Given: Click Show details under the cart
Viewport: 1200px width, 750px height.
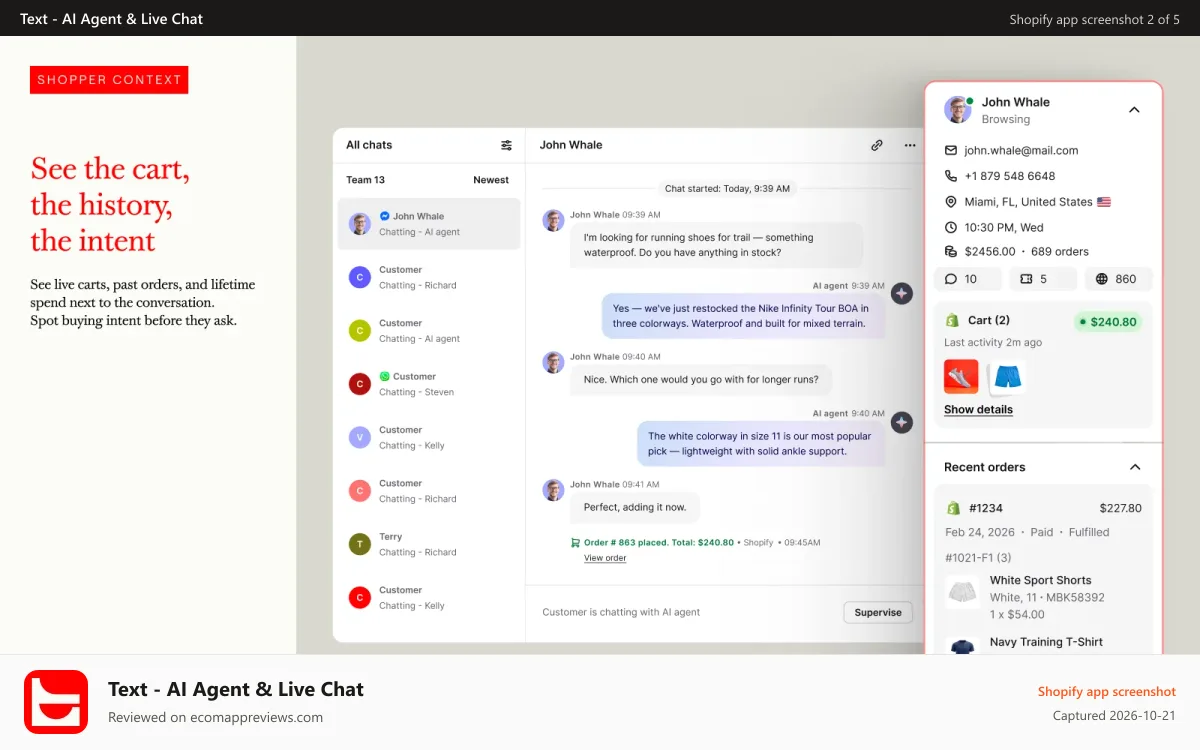Looking at the screenshot, I should [x=978, y=410].
